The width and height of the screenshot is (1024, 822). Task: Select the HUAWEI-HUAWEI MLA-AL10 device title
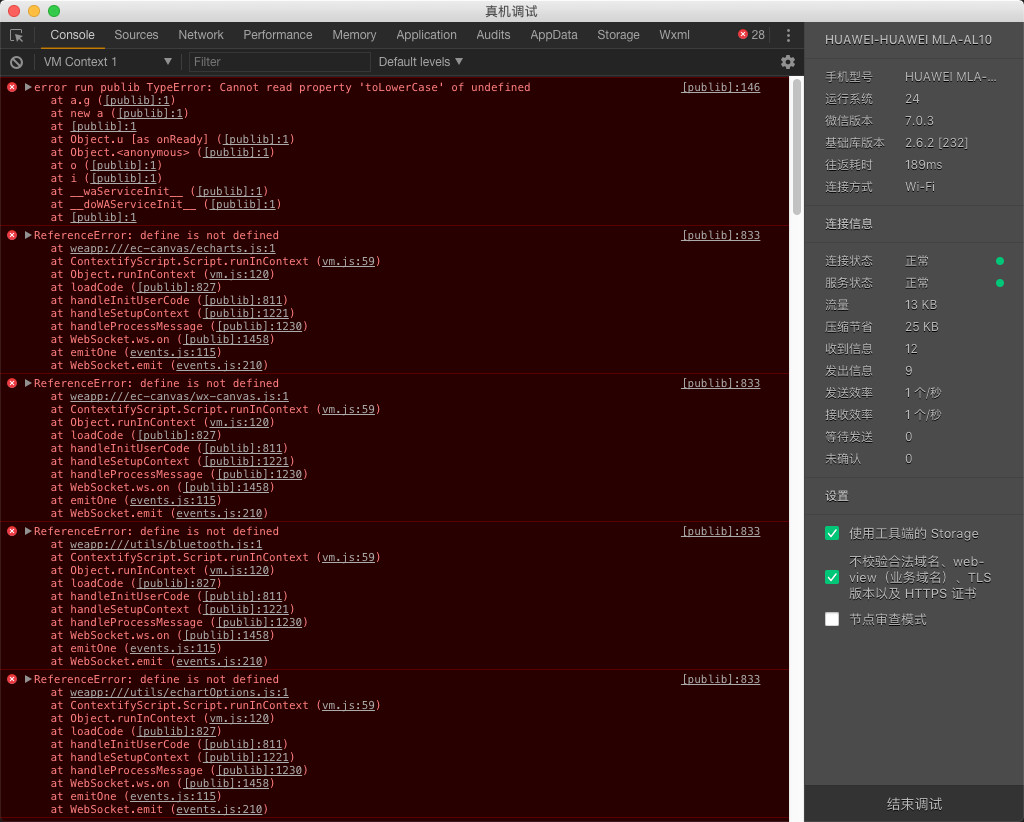tap(908, 40)
